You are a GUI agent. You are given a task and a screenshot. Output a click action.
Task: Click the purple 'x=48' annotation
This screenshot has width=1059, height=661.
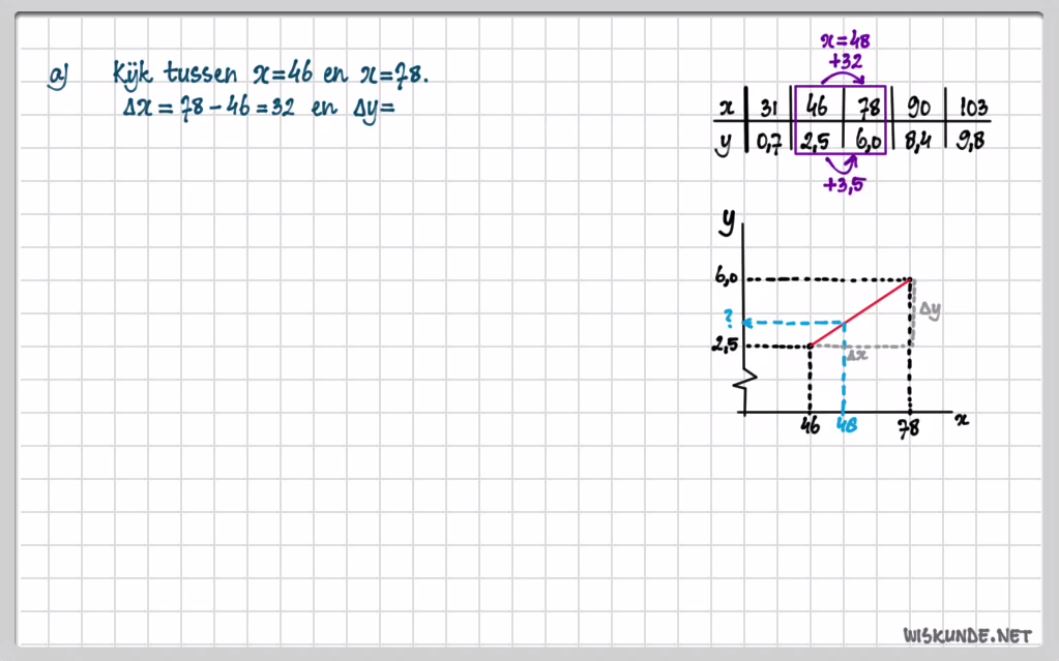tap(845, 43)
